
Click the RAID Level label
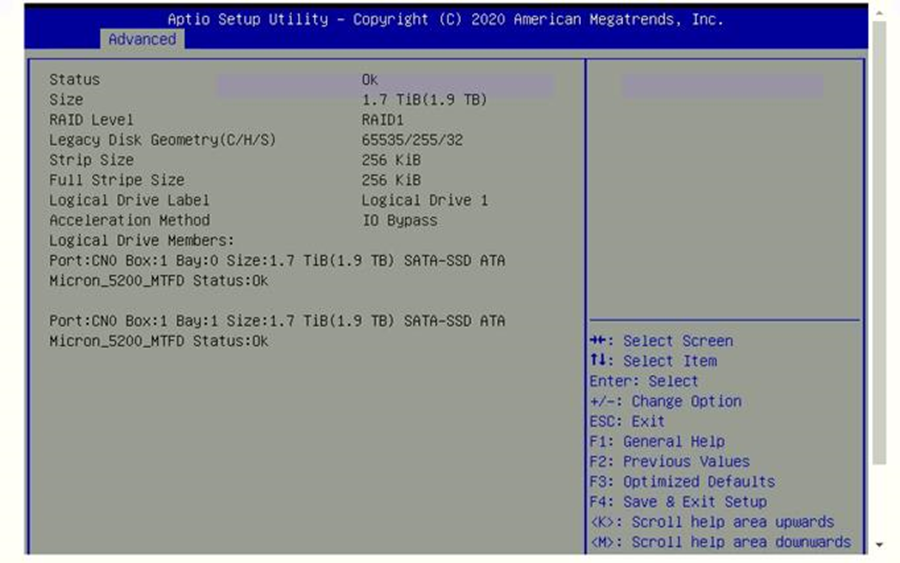click(x=91, y=119)
